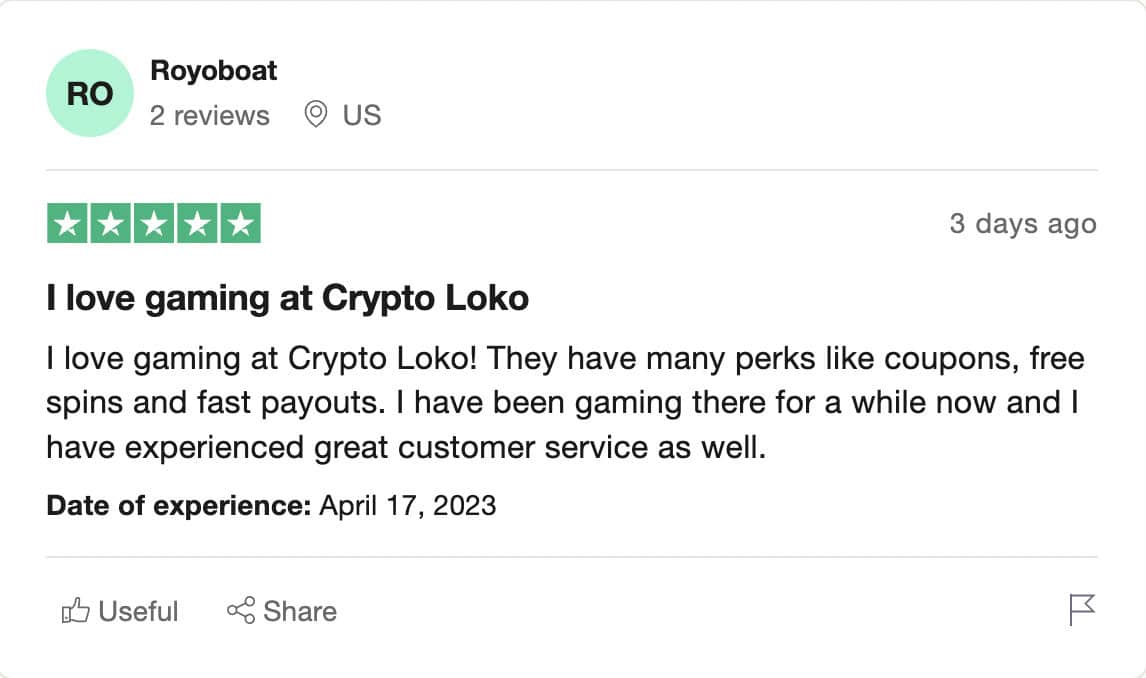Viewport: 1146px width, 678px height.
Task: Mark the review as Useful via its label
Action: coord(138,611)
